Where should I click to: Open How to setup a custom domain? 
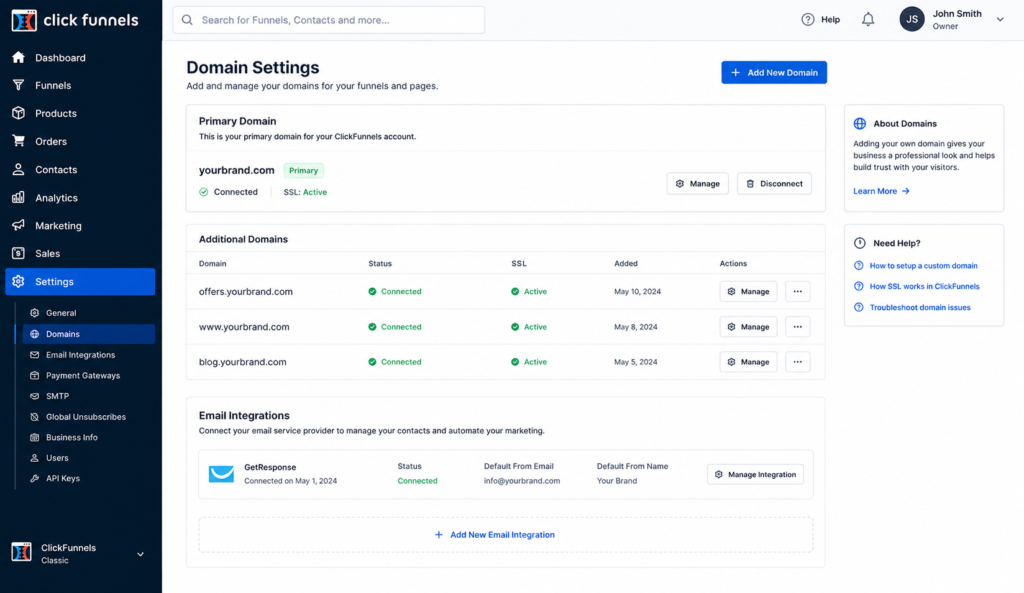923,266
